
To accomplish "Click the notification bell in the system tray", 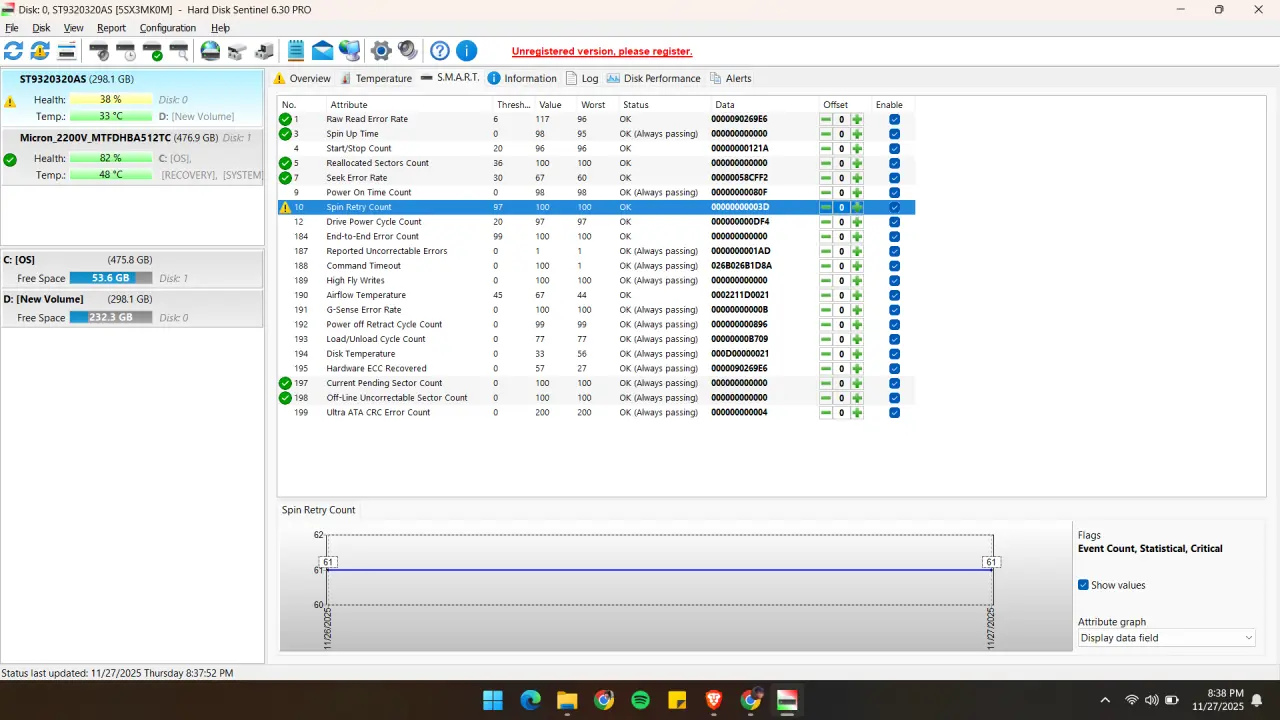I will tap(1257, 700).
